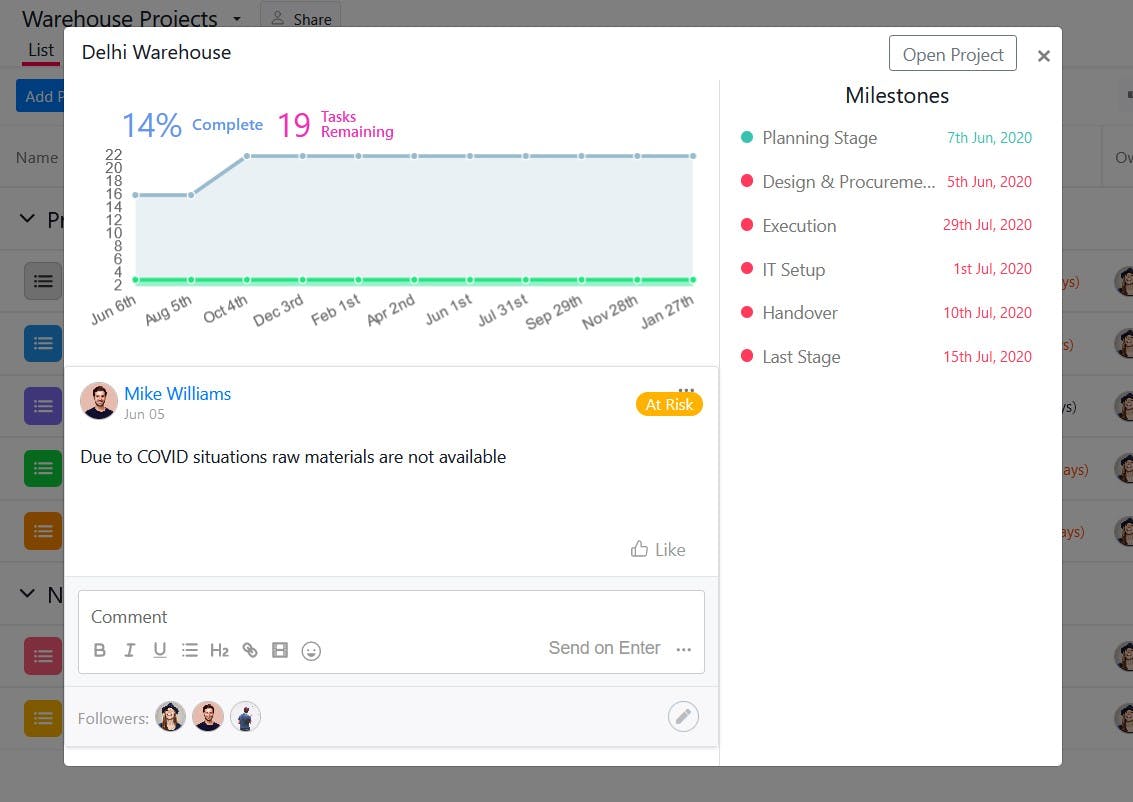Open the three-dot menu above At Risk
The height and width of the screenshot is (802, 1133).
click(686, 389)
